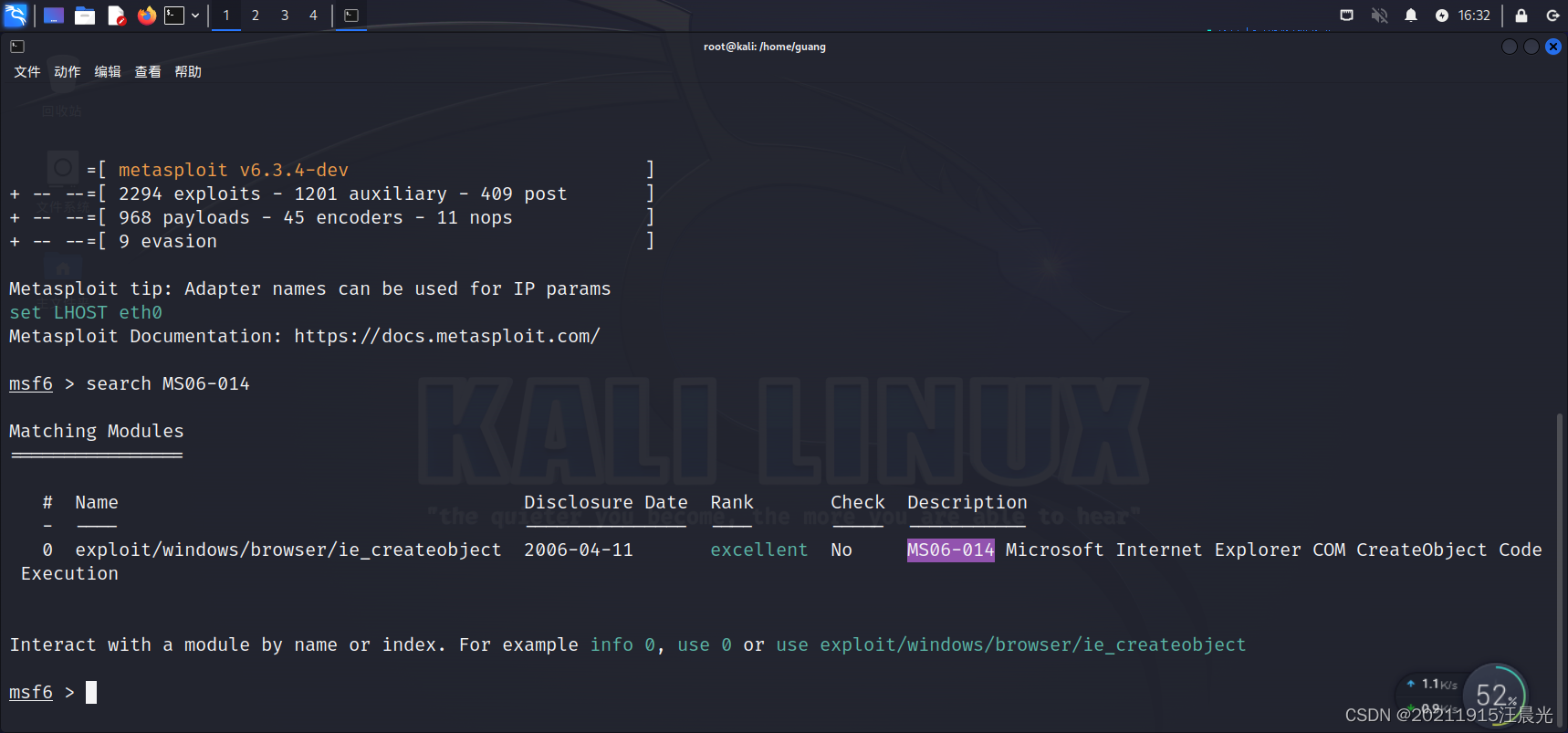Viewport: 1568px width, 733px height.
Task: Minimize the terminal window
Action: 1510,47
